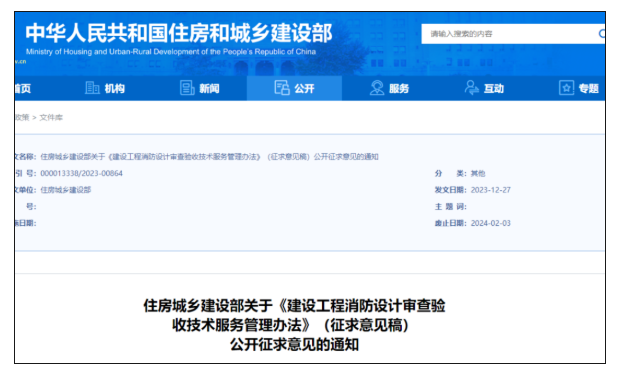Click the 机构 building icon

coord(92,88)
